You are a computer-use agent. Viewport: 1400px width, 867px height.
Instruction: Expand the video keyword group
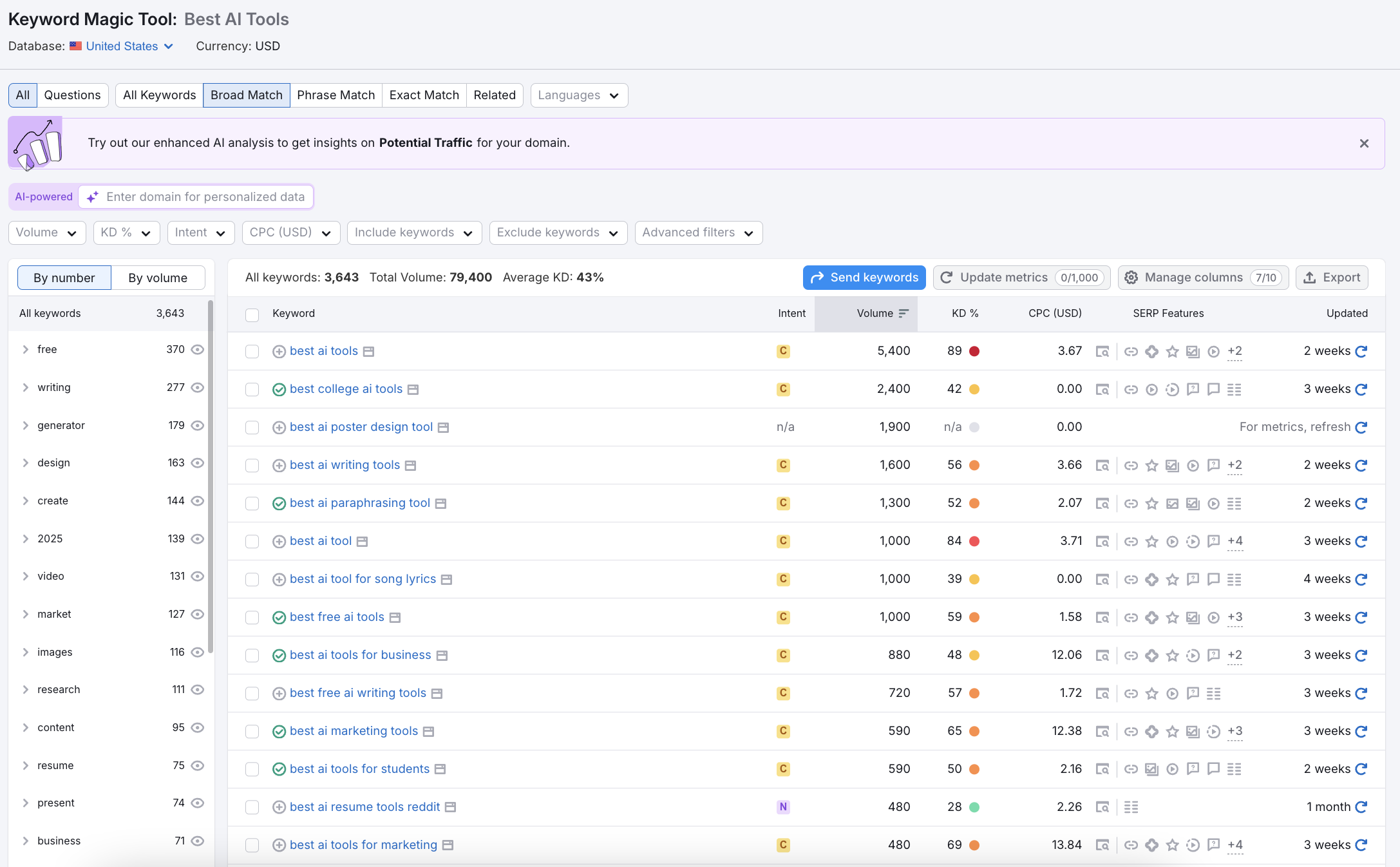(x=26, y=576)
